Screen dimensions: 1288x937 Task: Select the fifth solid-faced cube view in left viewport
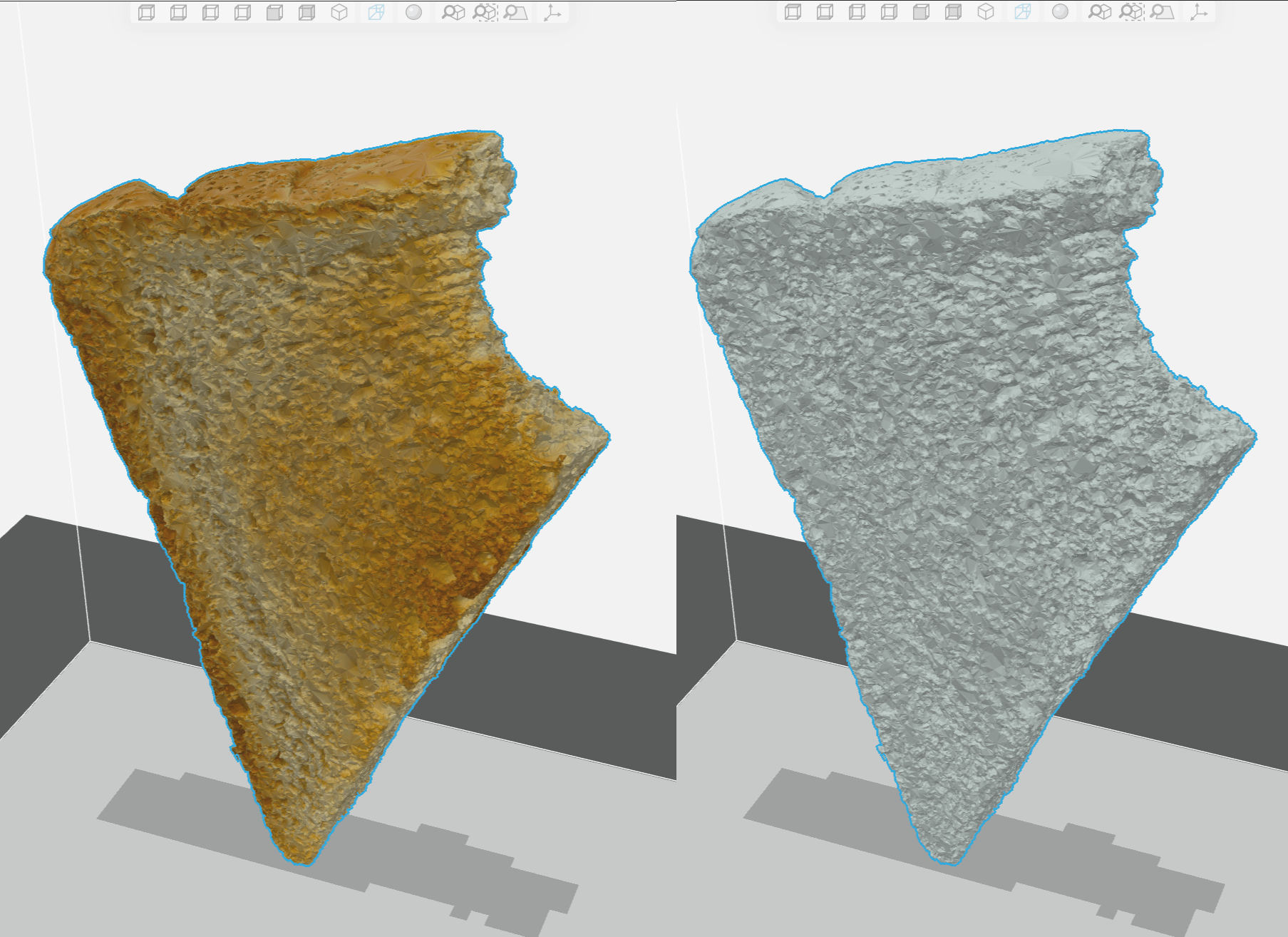274,12
